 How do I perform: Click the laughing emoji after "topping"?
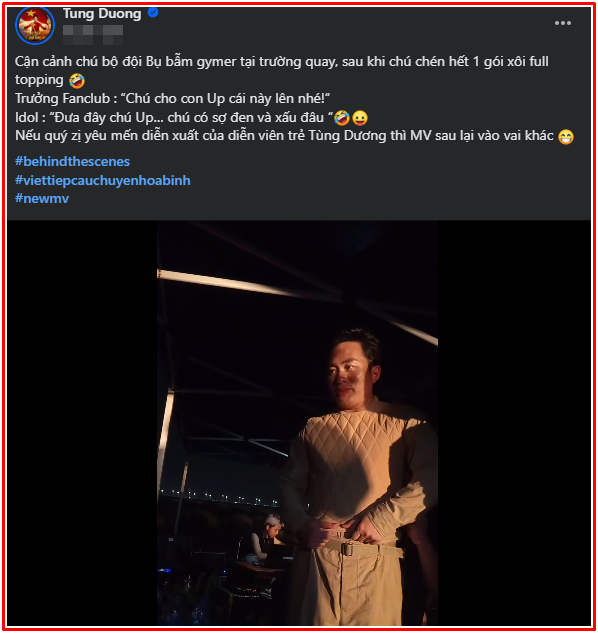click(77, 80)
